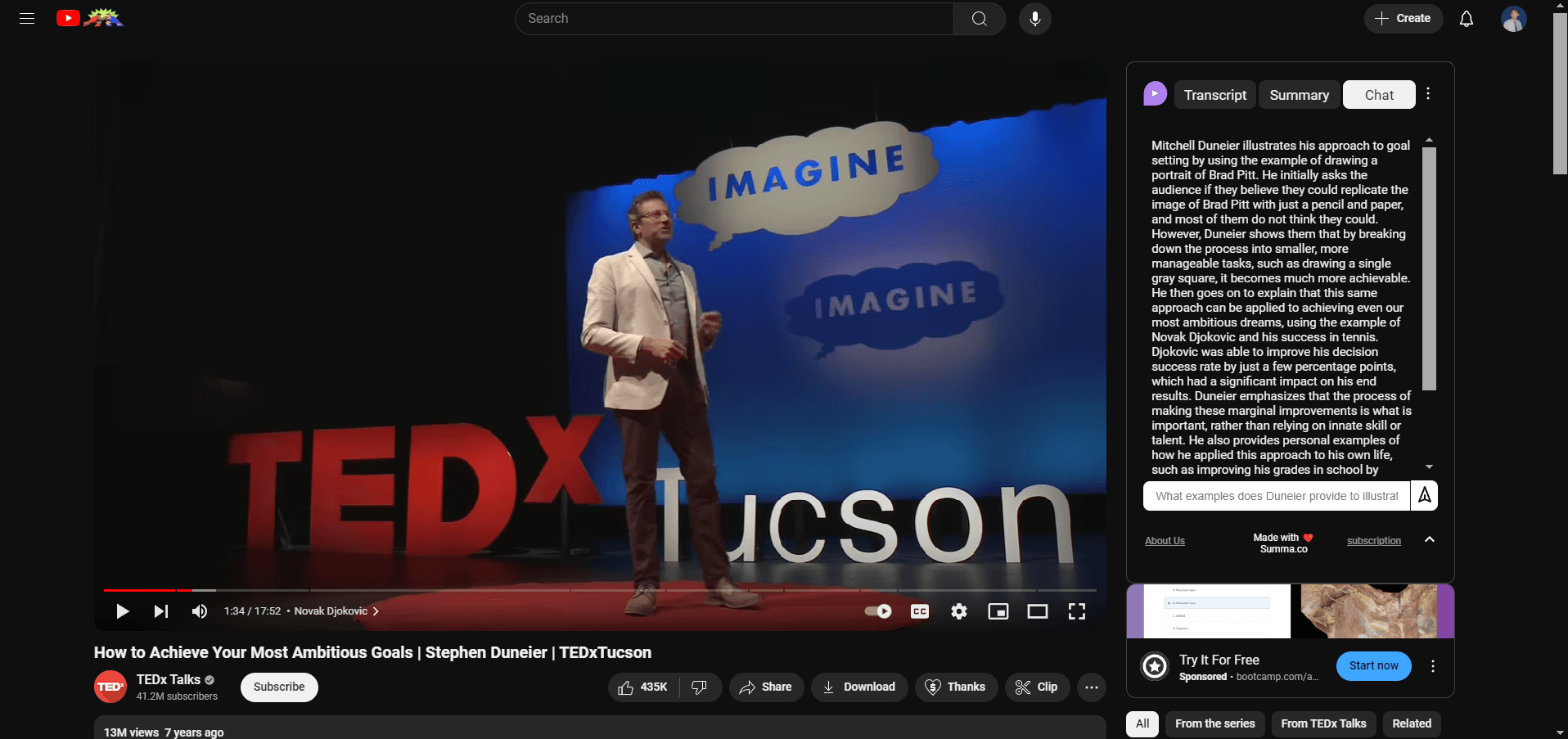Open the subscription link

coord(1373,541)
